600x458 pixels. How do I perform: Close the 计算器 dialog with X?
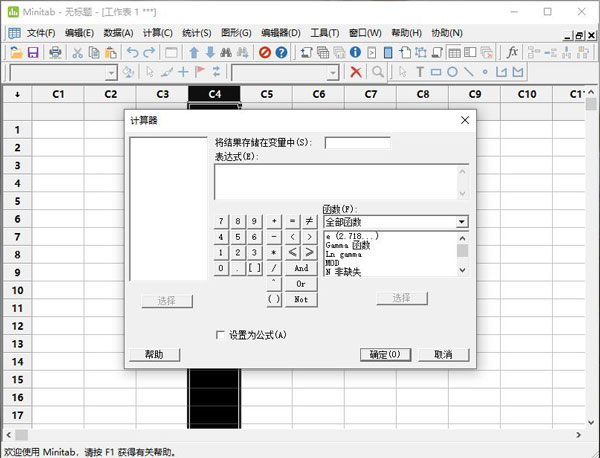pos(465,120)
